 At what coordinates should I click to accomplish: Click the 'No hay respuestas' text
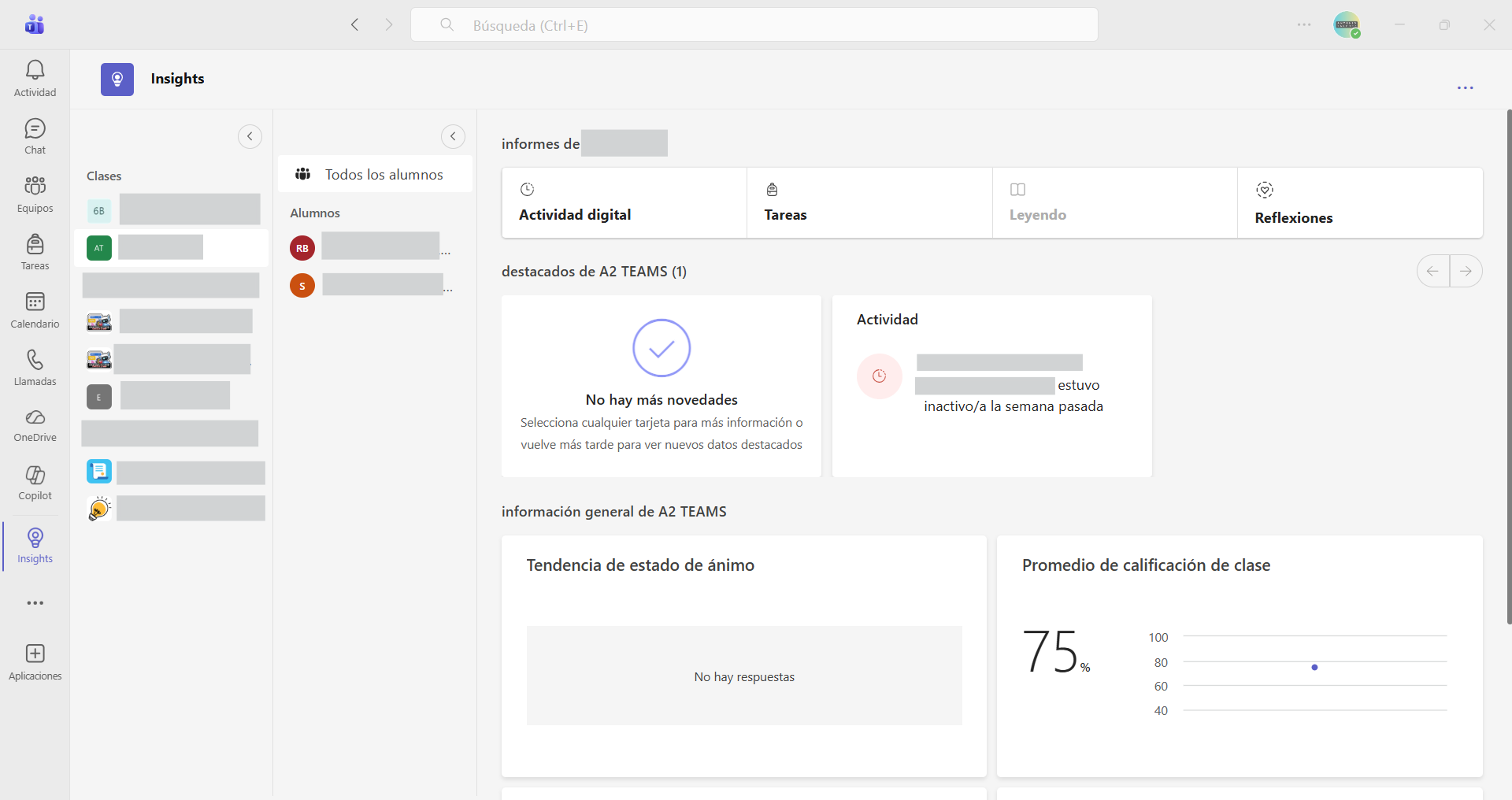pyautogui.click(x=744, y=677)
